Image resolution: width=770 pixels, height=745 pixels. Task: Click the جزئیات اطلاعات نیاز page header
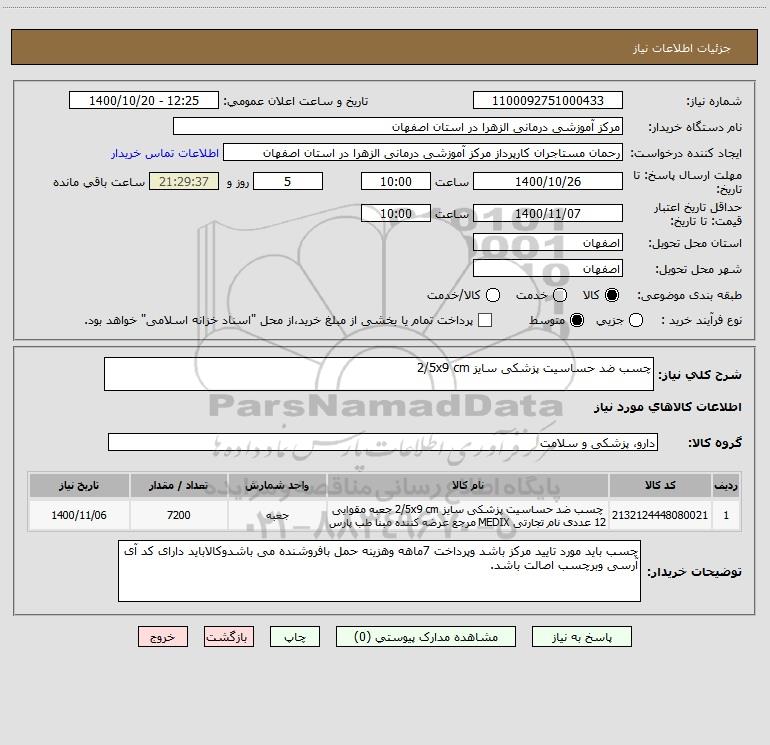[x=682, y=48]
